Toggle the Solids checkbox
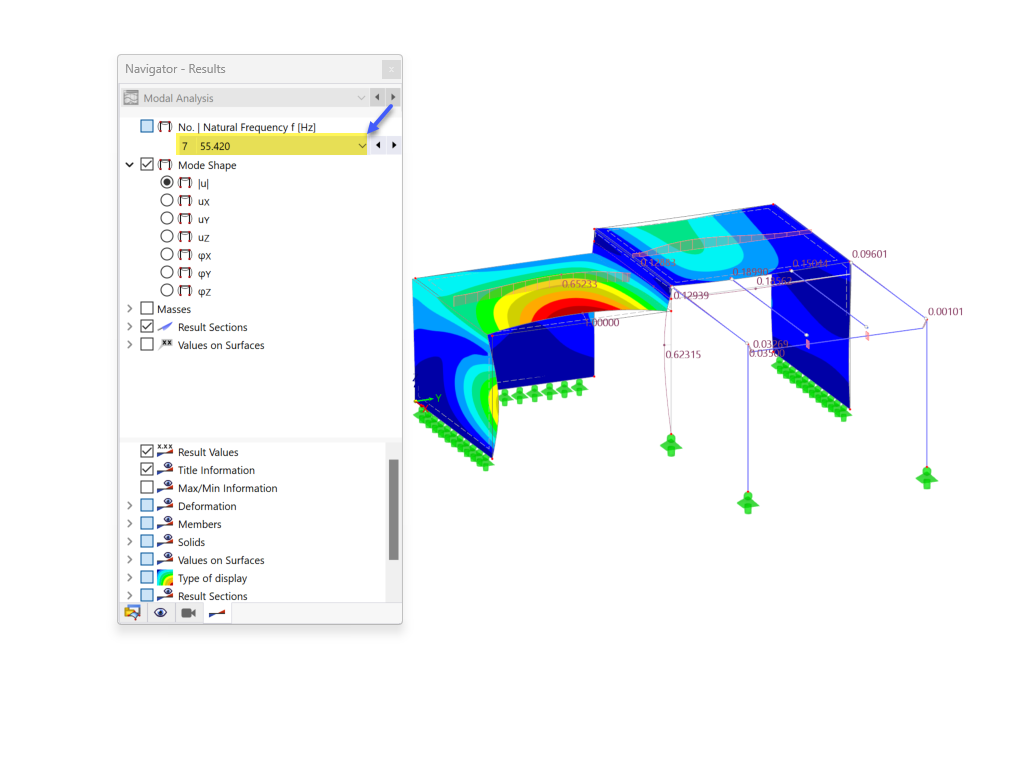1024x768 pixels. (147, 541)
